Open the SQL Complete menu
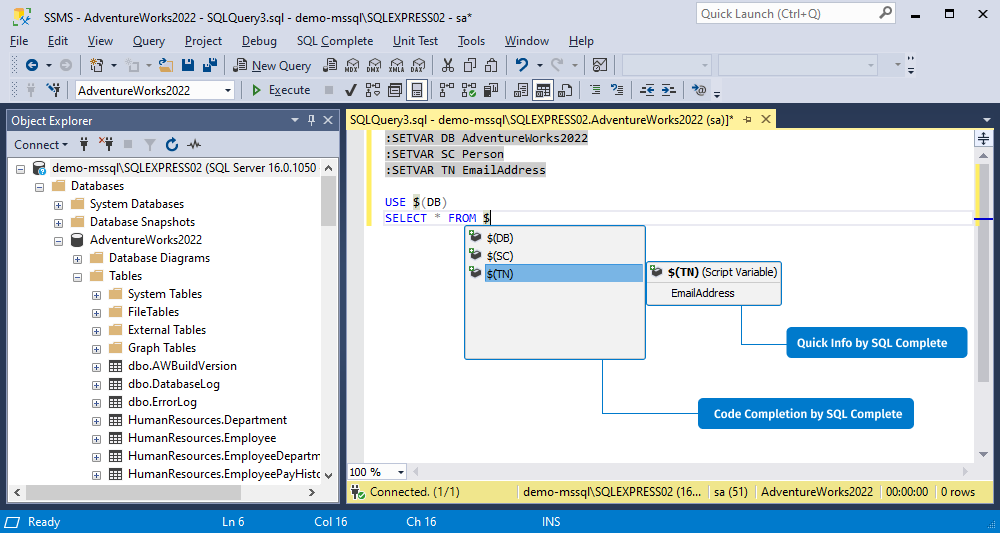 (x=335, y=41)
